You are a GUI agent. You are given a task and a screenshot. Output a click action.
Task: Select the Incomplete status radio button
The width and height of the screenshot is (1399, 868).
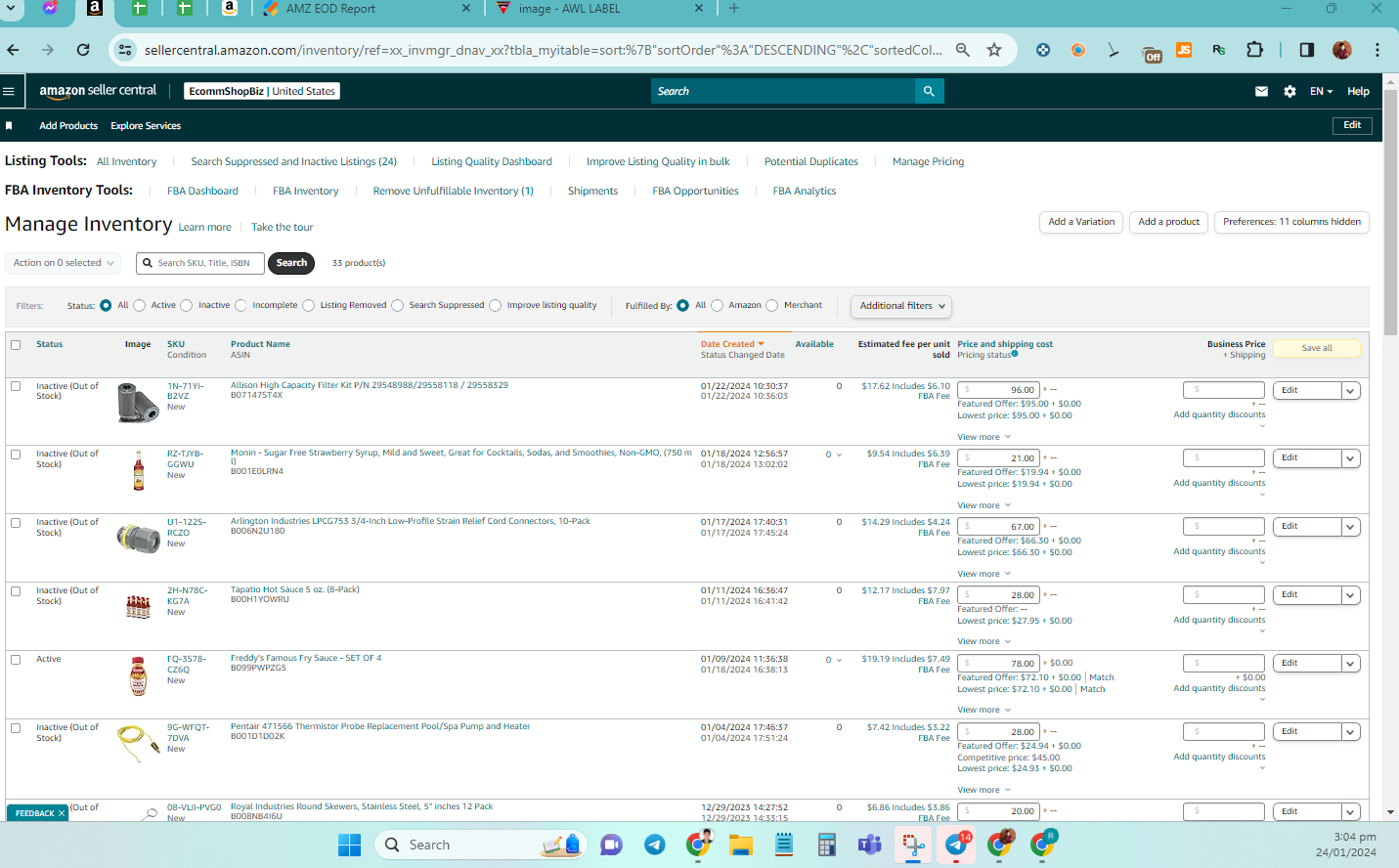[x=241, y=306]
